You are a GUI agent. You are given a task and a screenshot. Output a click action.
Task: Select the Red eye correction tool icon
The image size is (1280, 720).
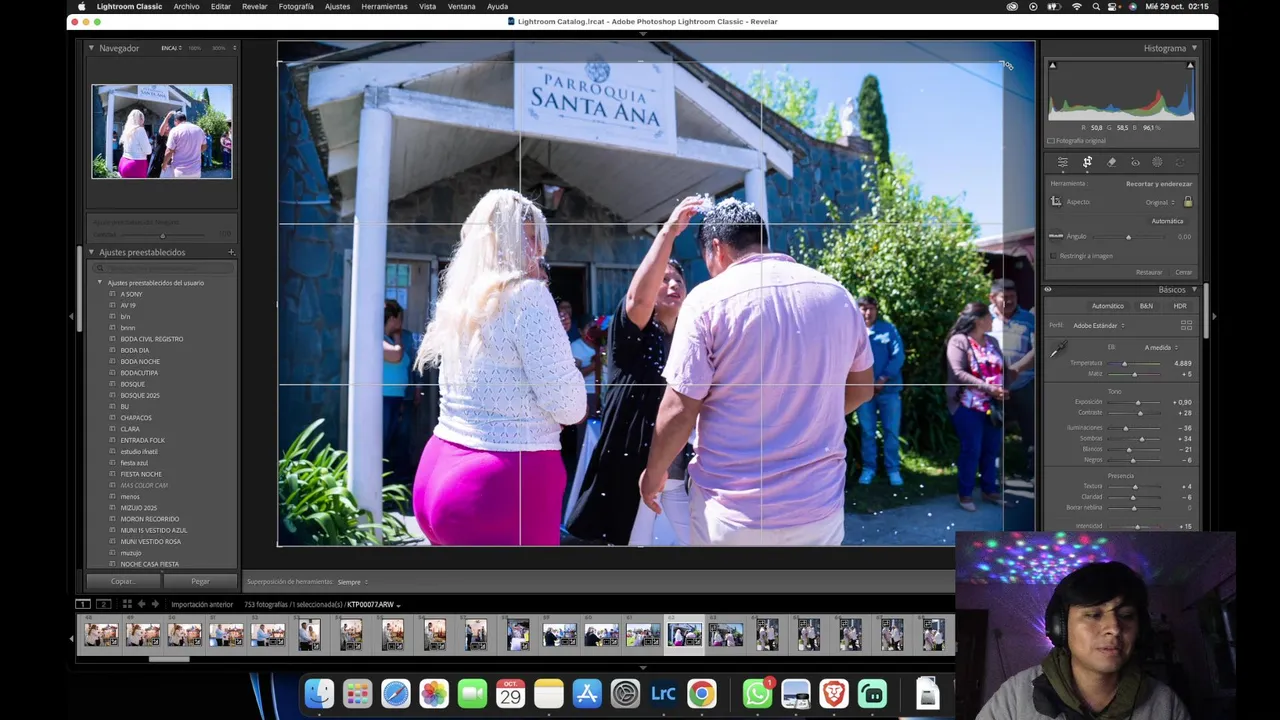tap(1135, 162)
